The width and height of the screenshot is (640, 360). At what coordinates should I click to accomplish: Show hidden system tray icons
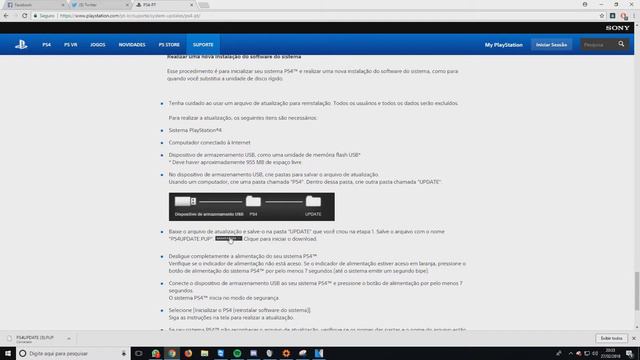click(570, 353)
